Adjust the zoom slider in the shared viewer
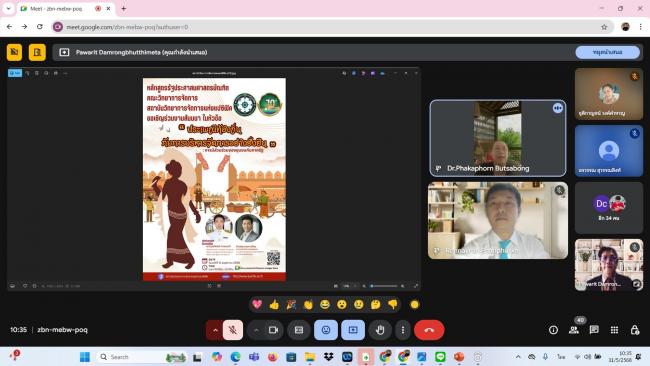This screenshot has height=366, width=650. point(384,286)
